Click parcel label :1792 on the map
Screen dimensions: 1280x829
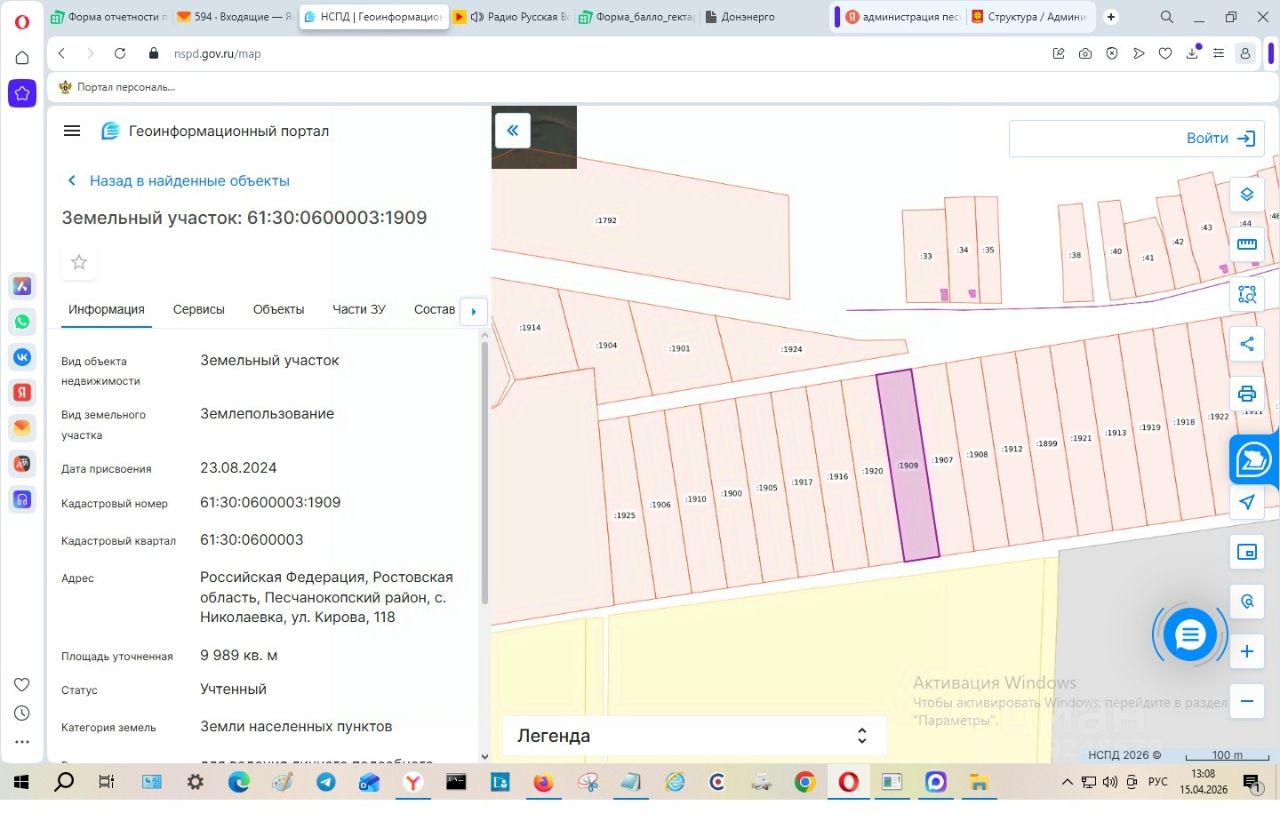[x=606, y=220]
